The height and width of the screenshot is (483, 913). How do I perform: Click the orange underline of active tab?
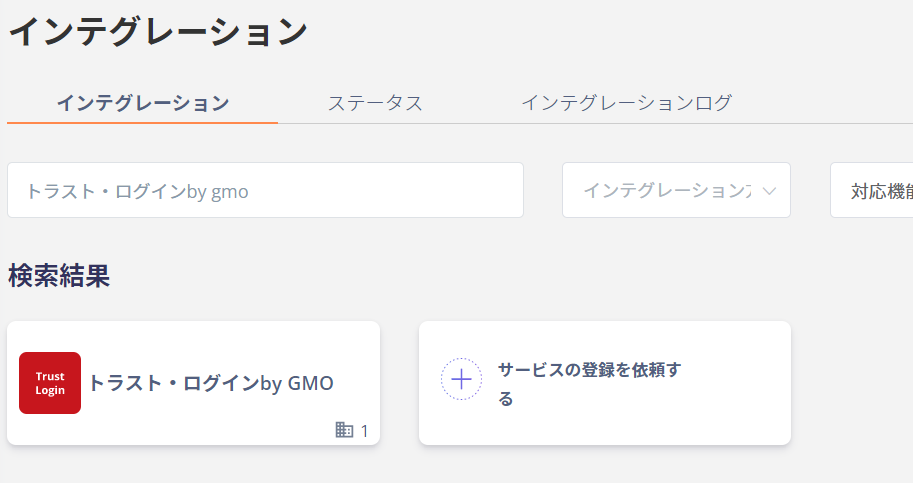pyautogui.click(x=143, y=123)
